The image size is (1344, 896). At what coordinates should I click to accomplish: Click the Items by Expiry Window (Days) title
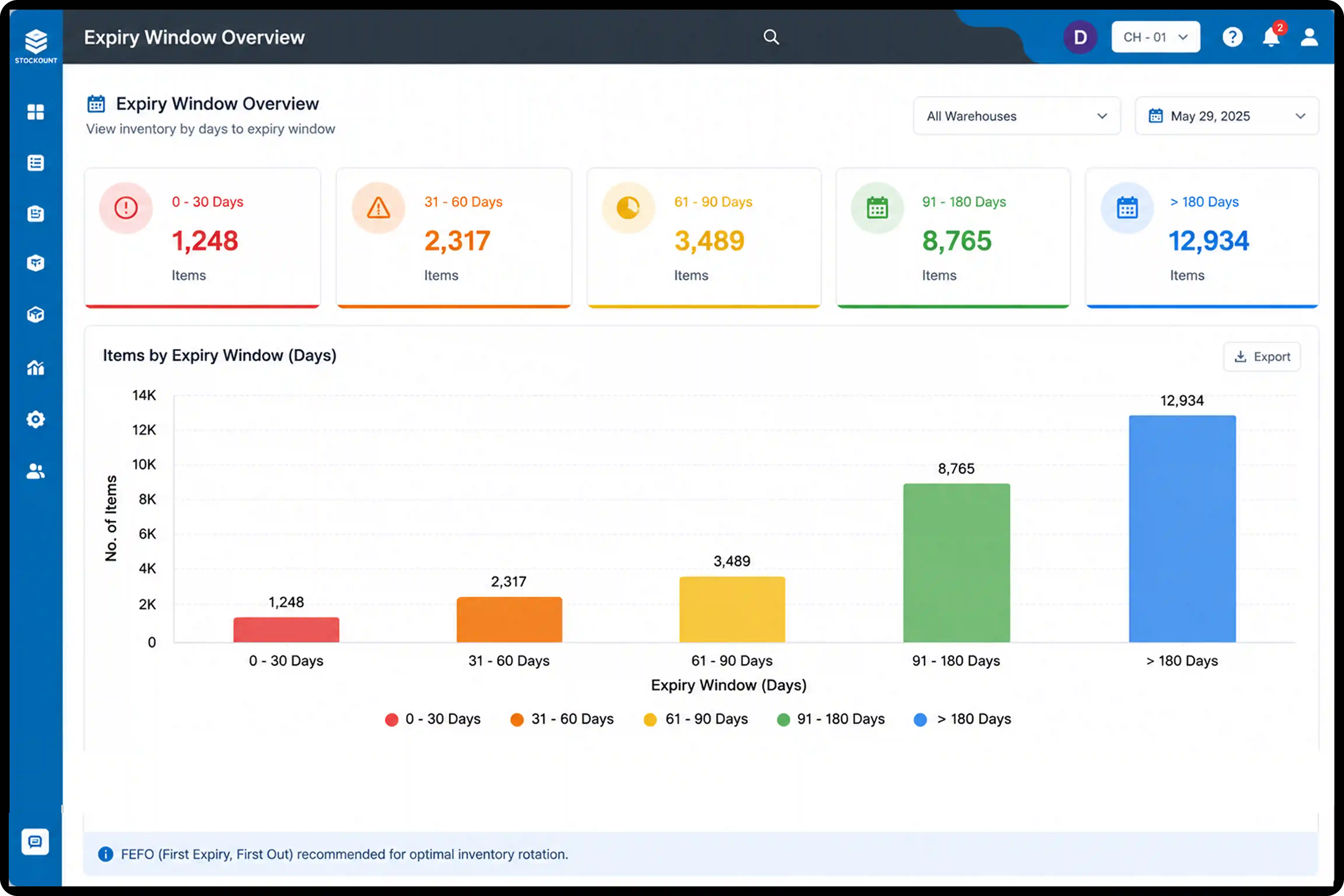click(x=219, y=356)
